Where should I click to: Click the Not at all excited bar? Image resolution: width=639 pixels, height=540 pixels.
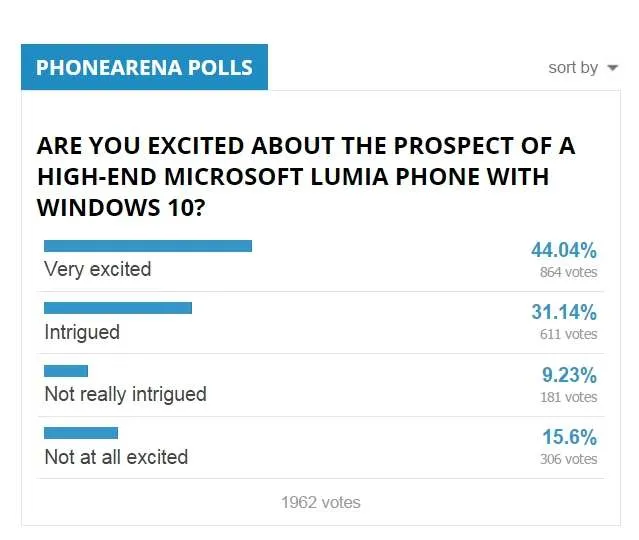tap(81, 433)
